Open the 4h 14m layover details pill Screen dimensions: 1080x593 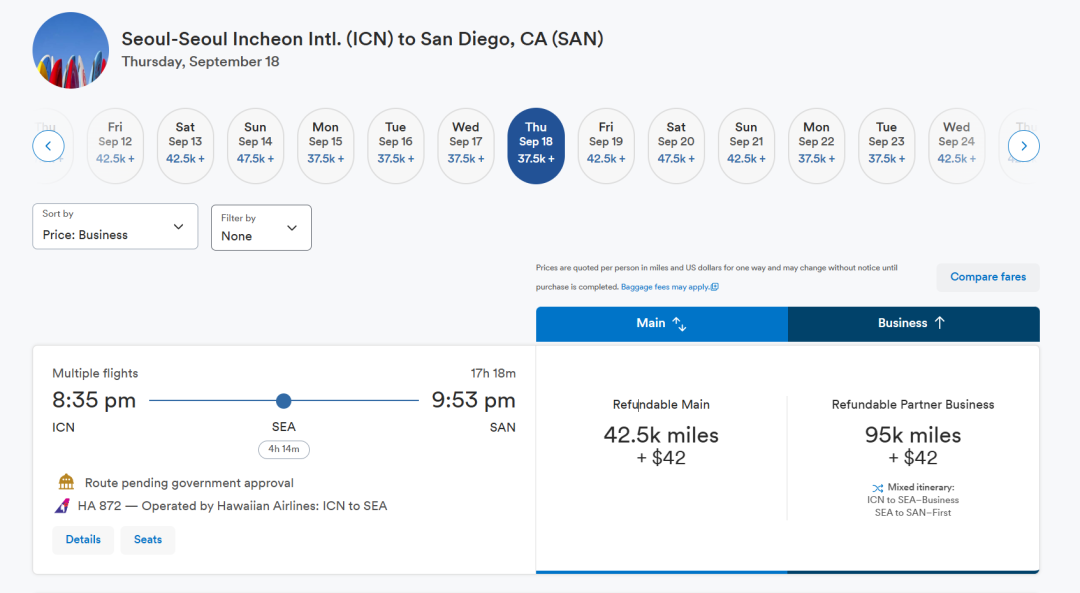coord(284,450)
